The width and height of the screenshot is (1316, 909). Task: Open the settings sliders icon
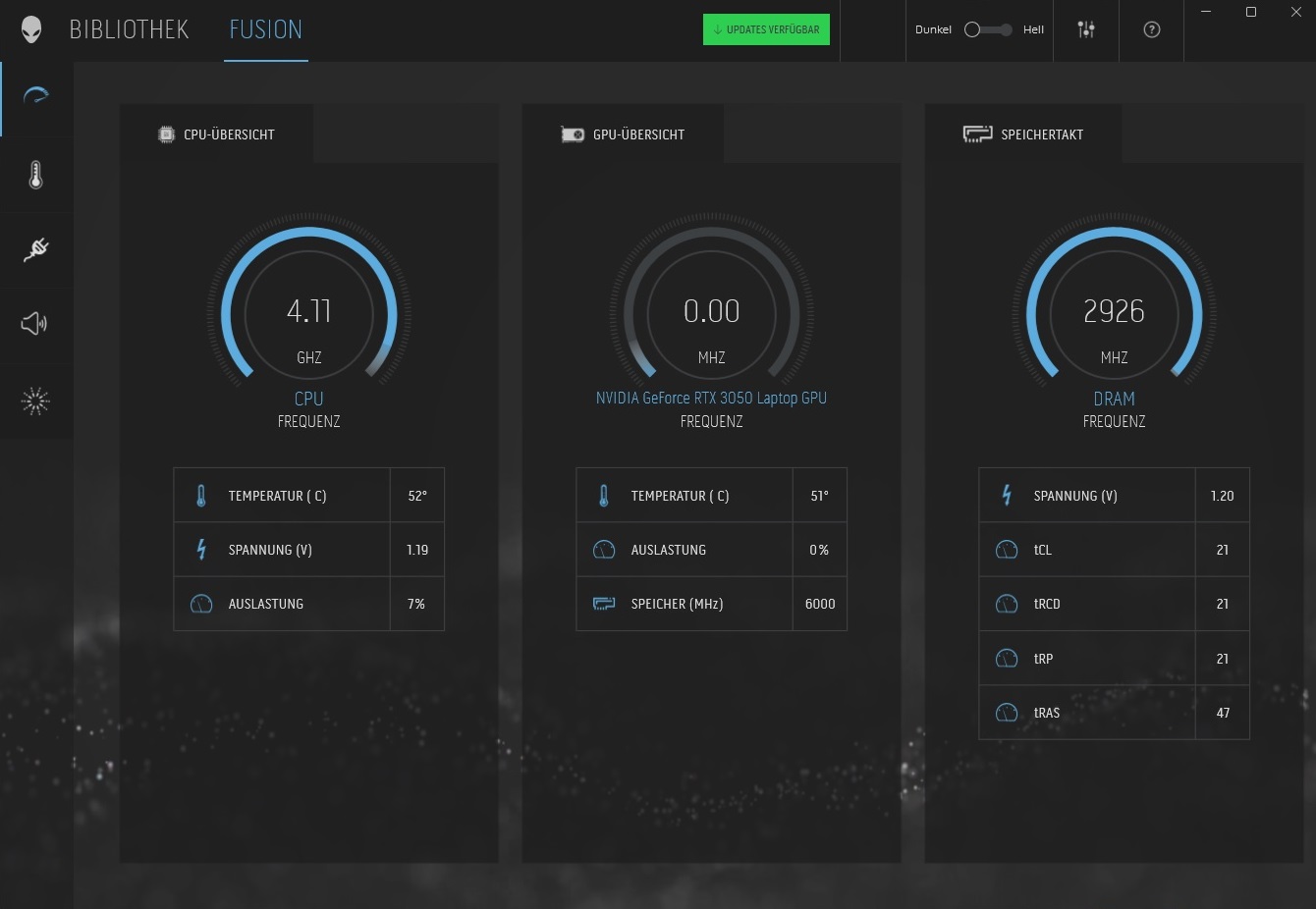[1086, 29]
